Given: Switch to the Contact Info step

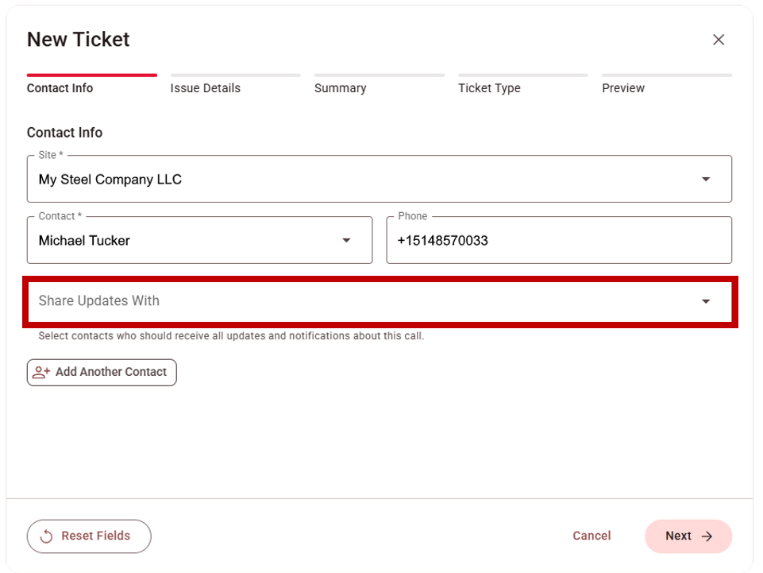Looking at the screenshot, I should click(60, 88).
